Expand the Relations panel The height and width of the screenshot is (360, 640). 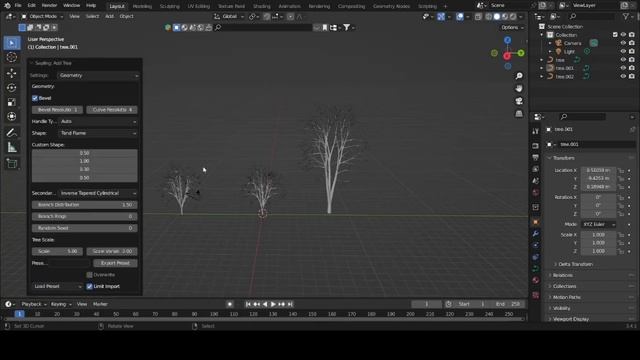562,276
